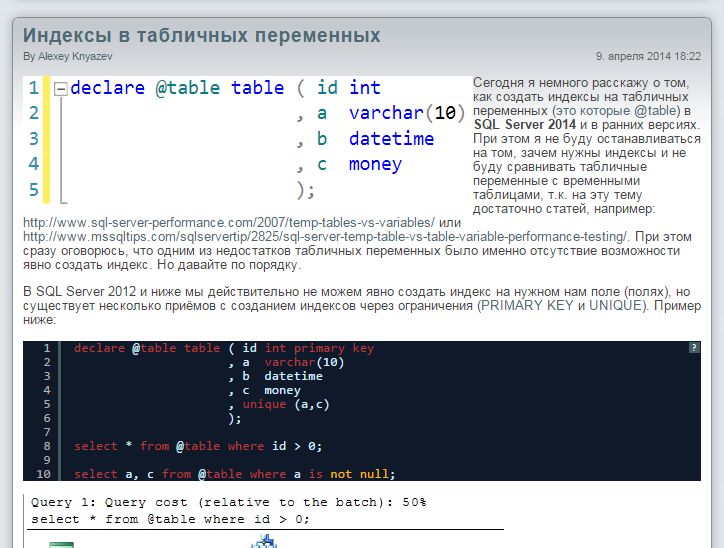
Task: Open the declare @table code screenshot image
Action: pos(245,140)
